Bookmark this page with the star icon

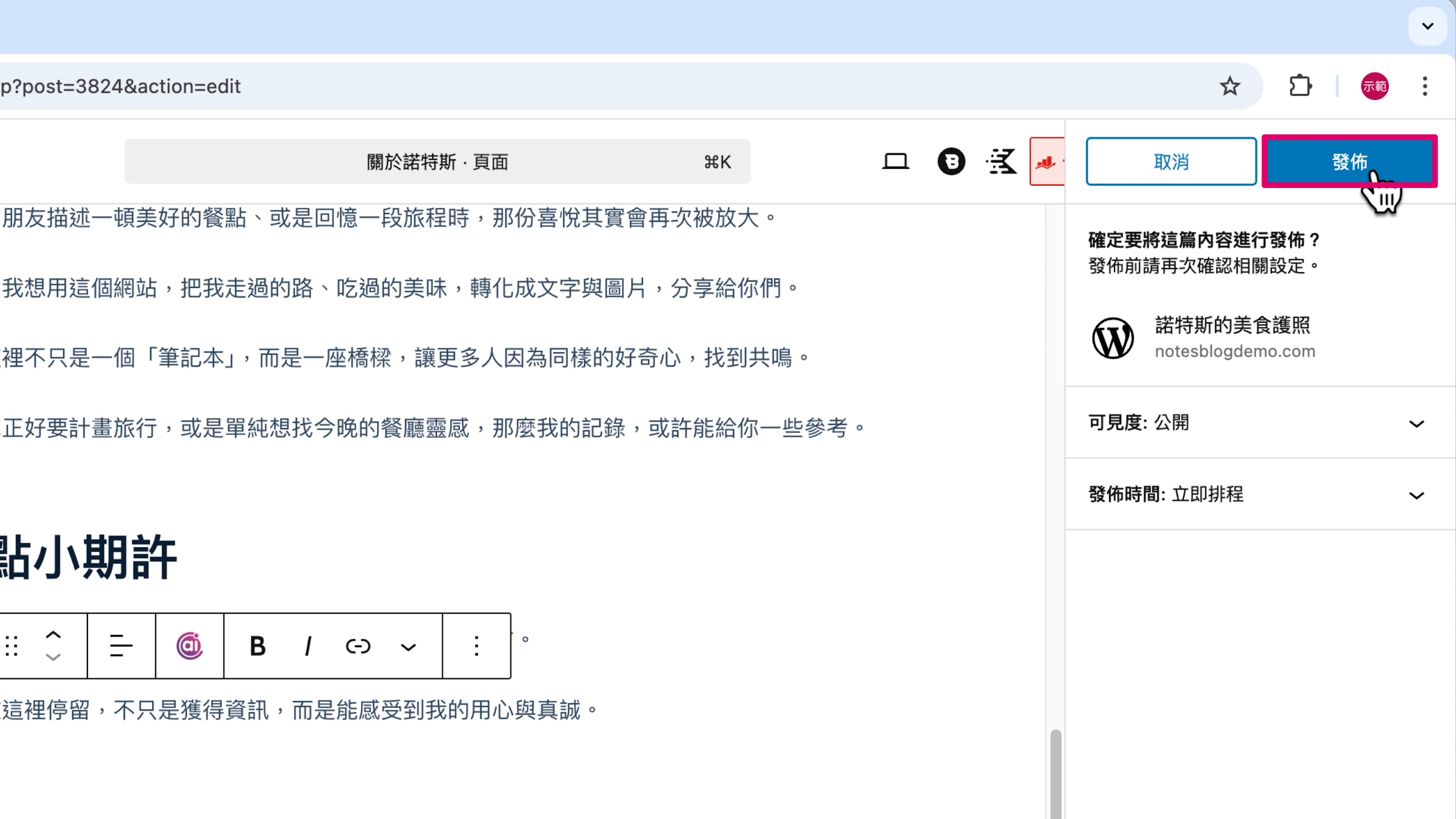(1229, 86)
